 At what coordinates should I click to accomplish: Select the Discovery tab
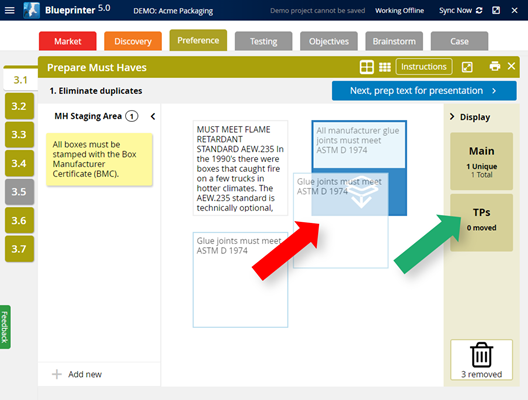point(133,41)
